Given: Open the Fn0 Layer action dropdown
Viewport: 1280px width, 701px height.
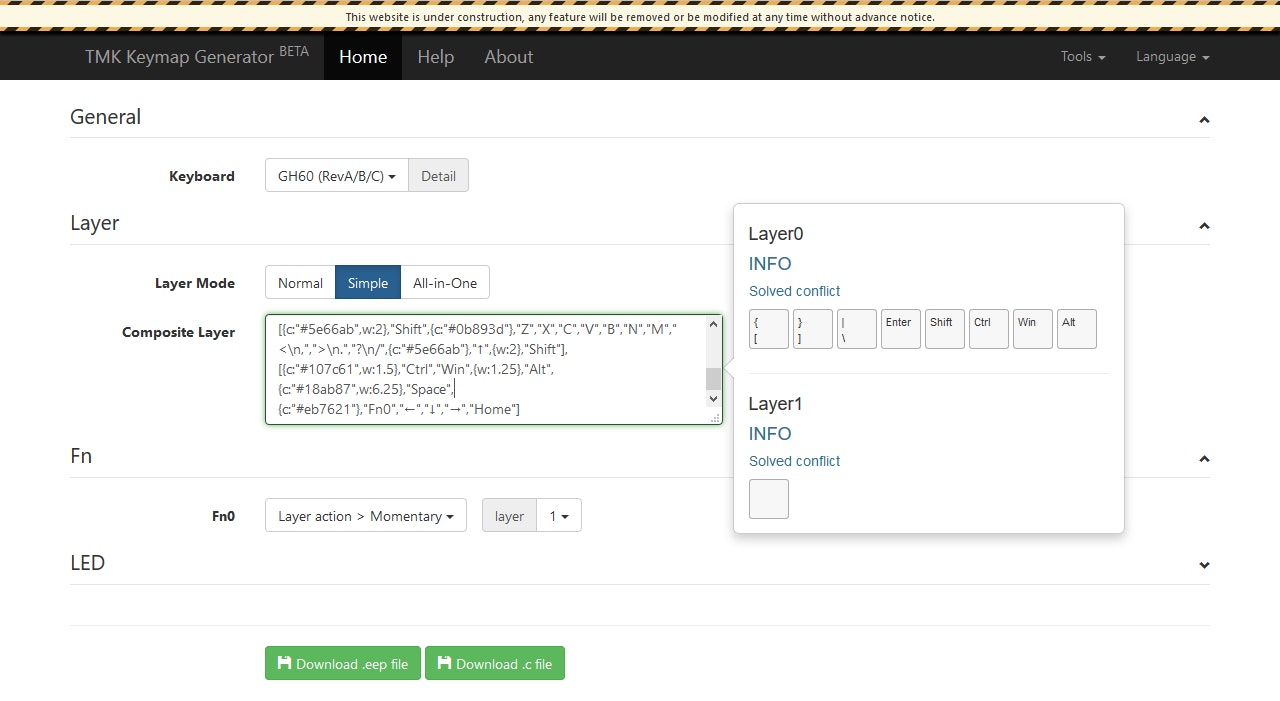Looking at the screenshot, I should pyautogui.click(x=365, y=516).
